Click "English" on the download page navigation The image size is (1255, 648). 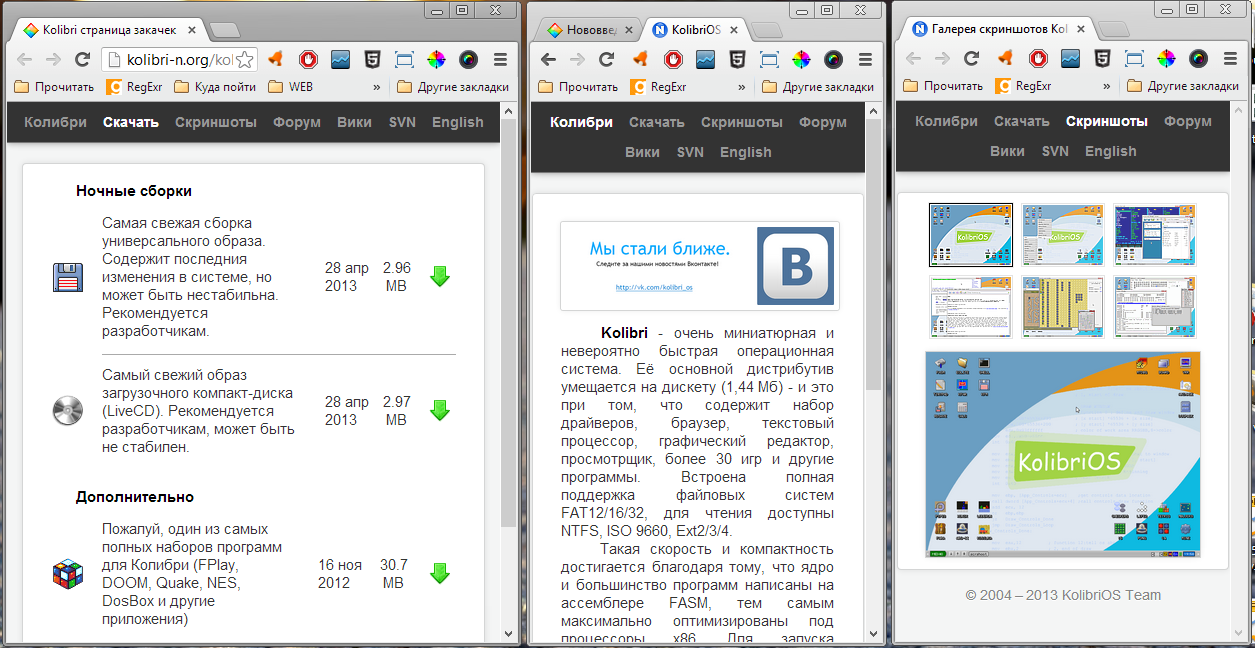(x=457, y=122)
